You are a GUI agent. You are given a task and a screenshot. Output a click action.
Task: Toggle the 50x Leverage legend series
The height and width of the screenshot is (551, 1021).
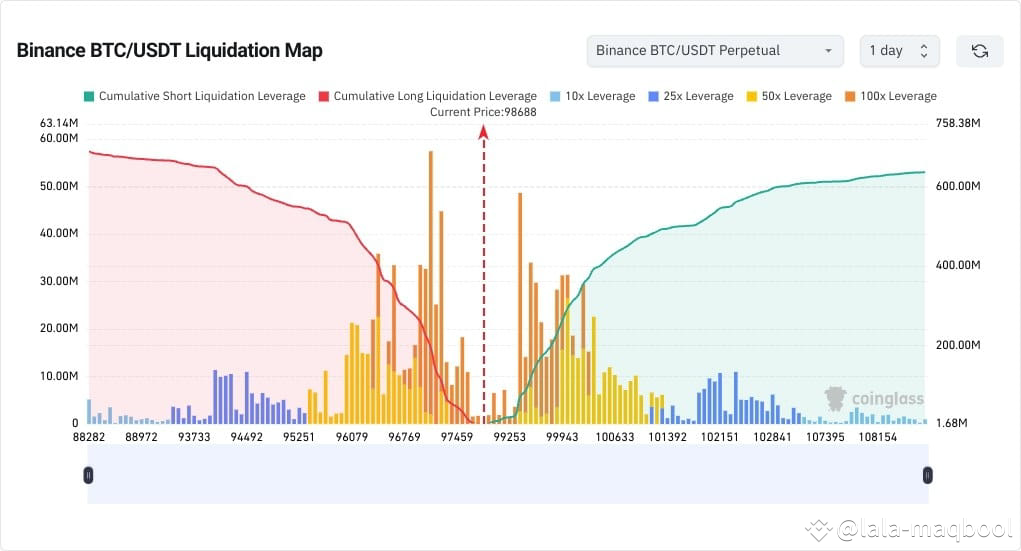click(789, 96)
